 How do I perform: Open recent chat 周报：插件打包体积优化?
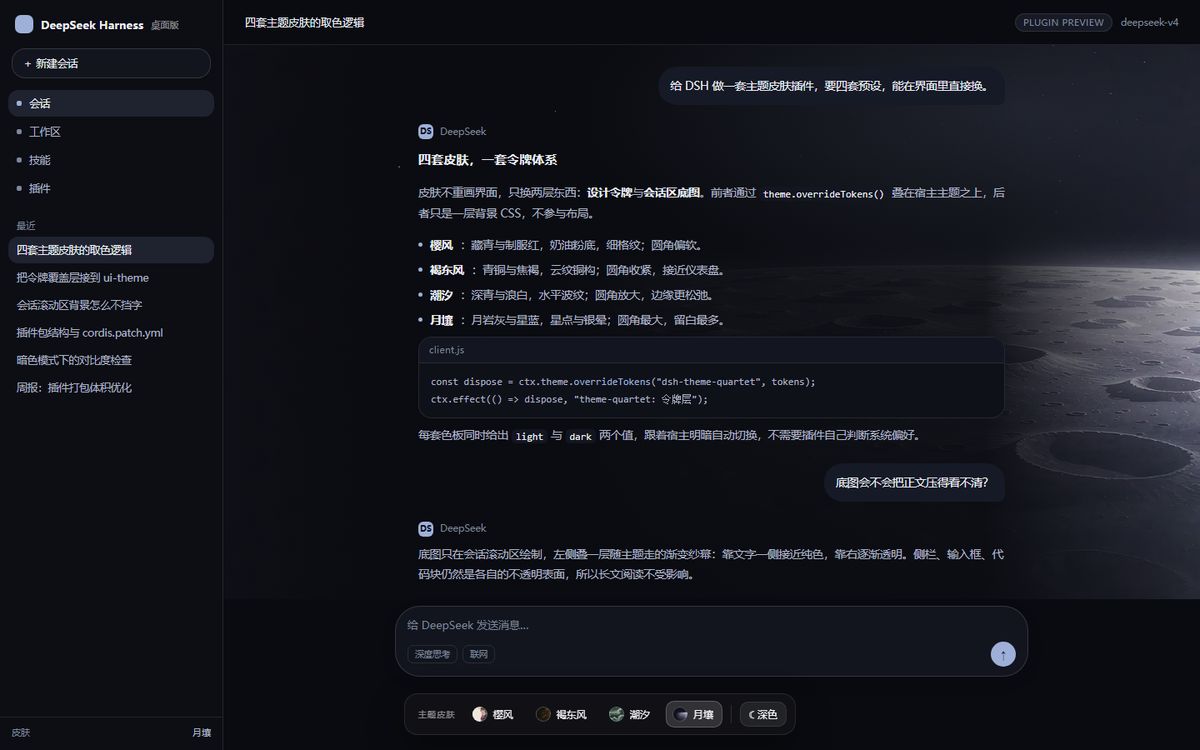tap(111, 387)
